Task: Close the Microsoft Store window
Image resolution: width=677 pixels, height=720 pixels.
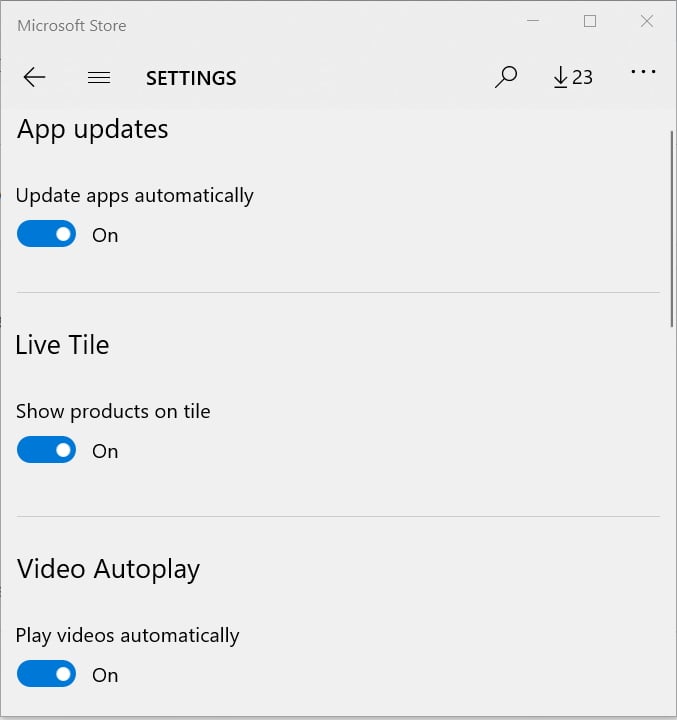Action: [x=647, y=21]
